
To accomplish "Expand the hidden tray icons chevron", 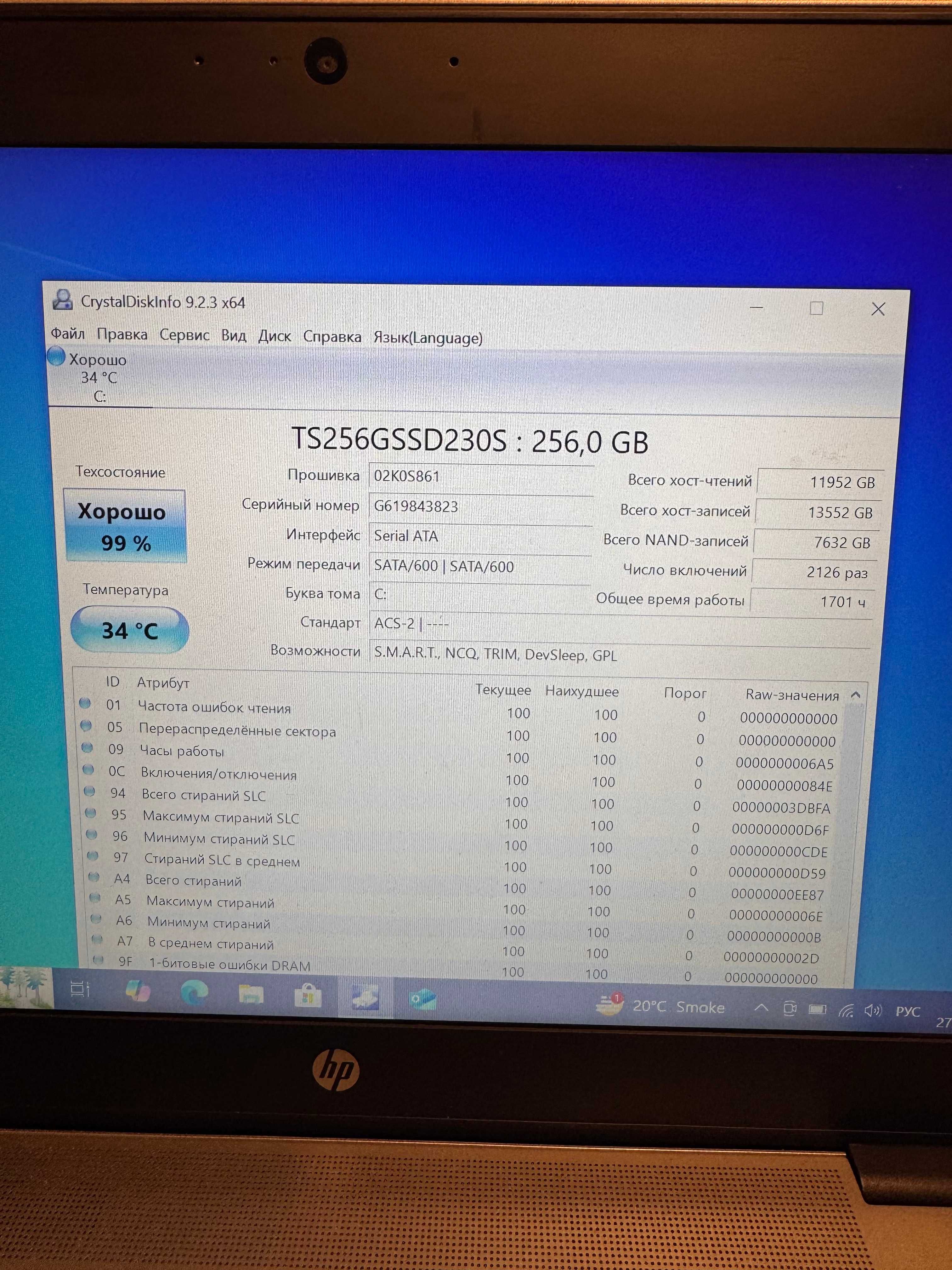I will pyautogui.click(x=761, y=1008).
